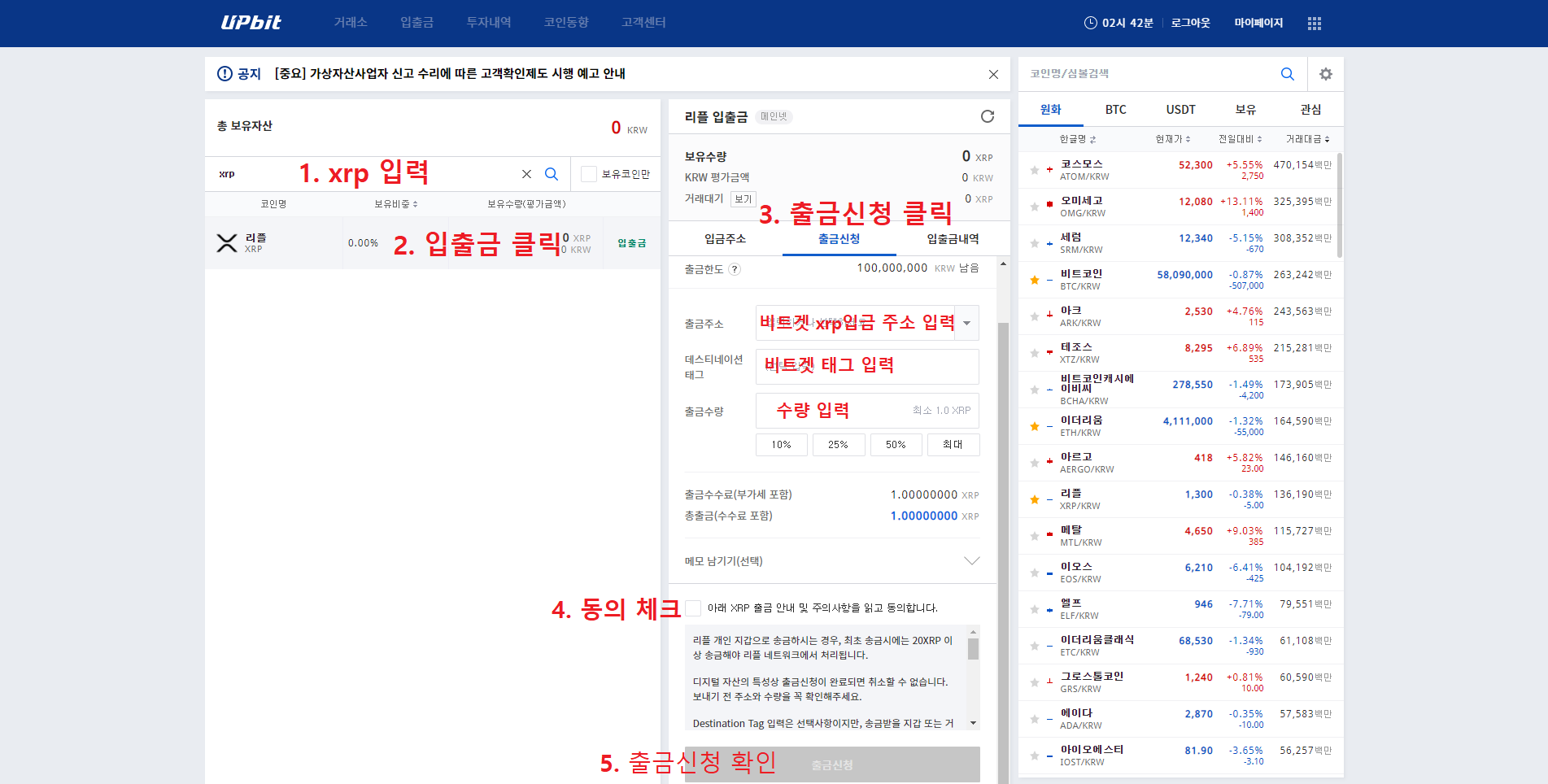Expand the 메모 남기기 section
Image resolution: width=1548 pixels, height=784 pixels.
971,561
